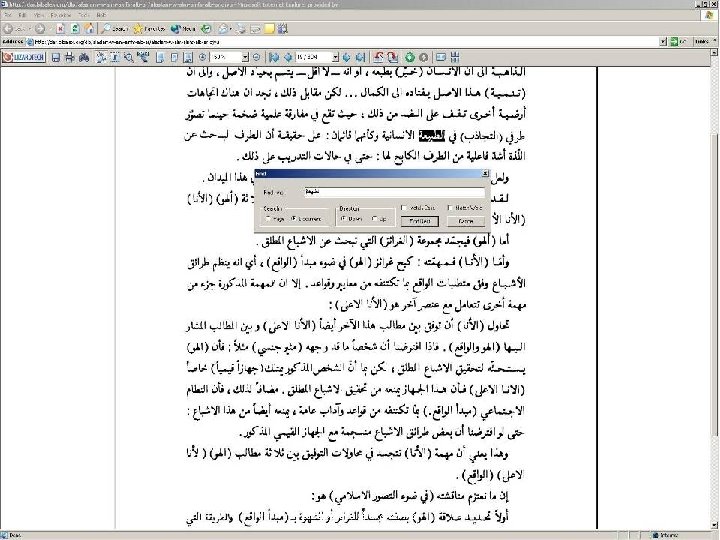Click the highlighted word in document
This screenshot has height=540, width=720.
coord(432,135)
